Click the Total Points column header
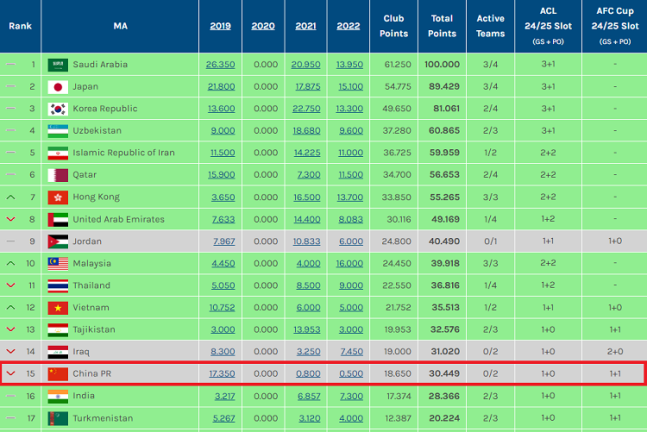The width and height of the screenshot is (647, 432). click(x=442, y=26)
